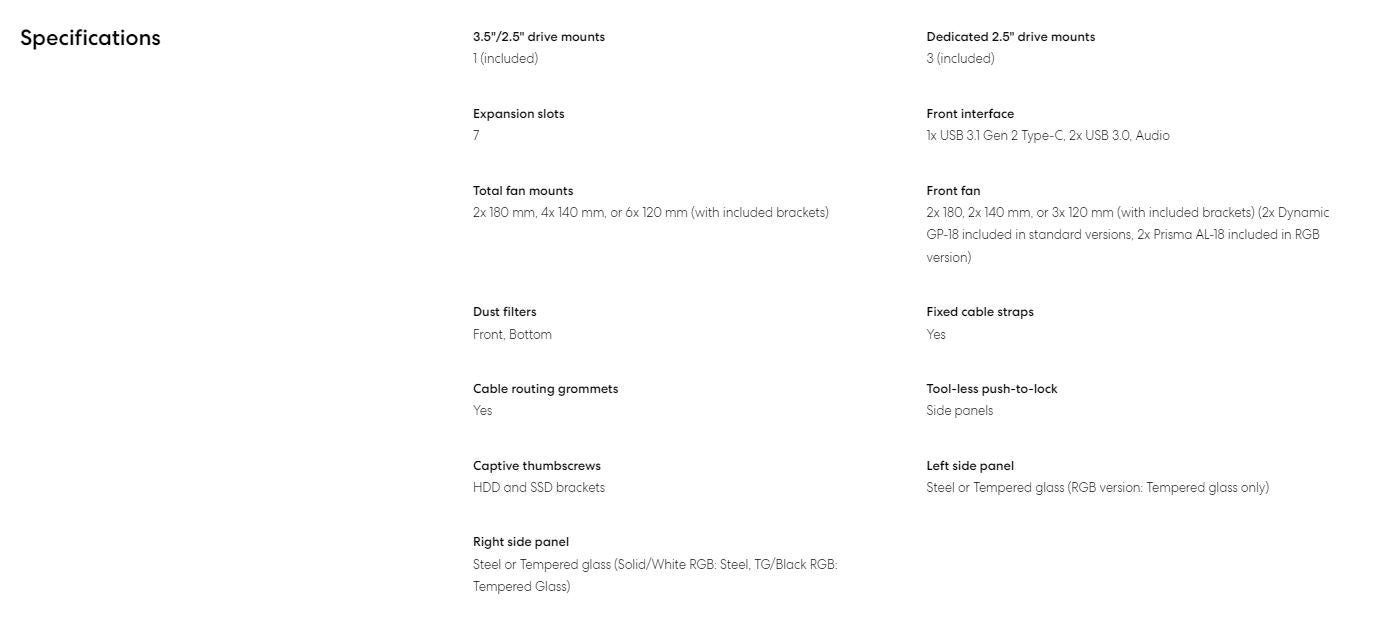Click the Left side panel label

click(969, 466)
